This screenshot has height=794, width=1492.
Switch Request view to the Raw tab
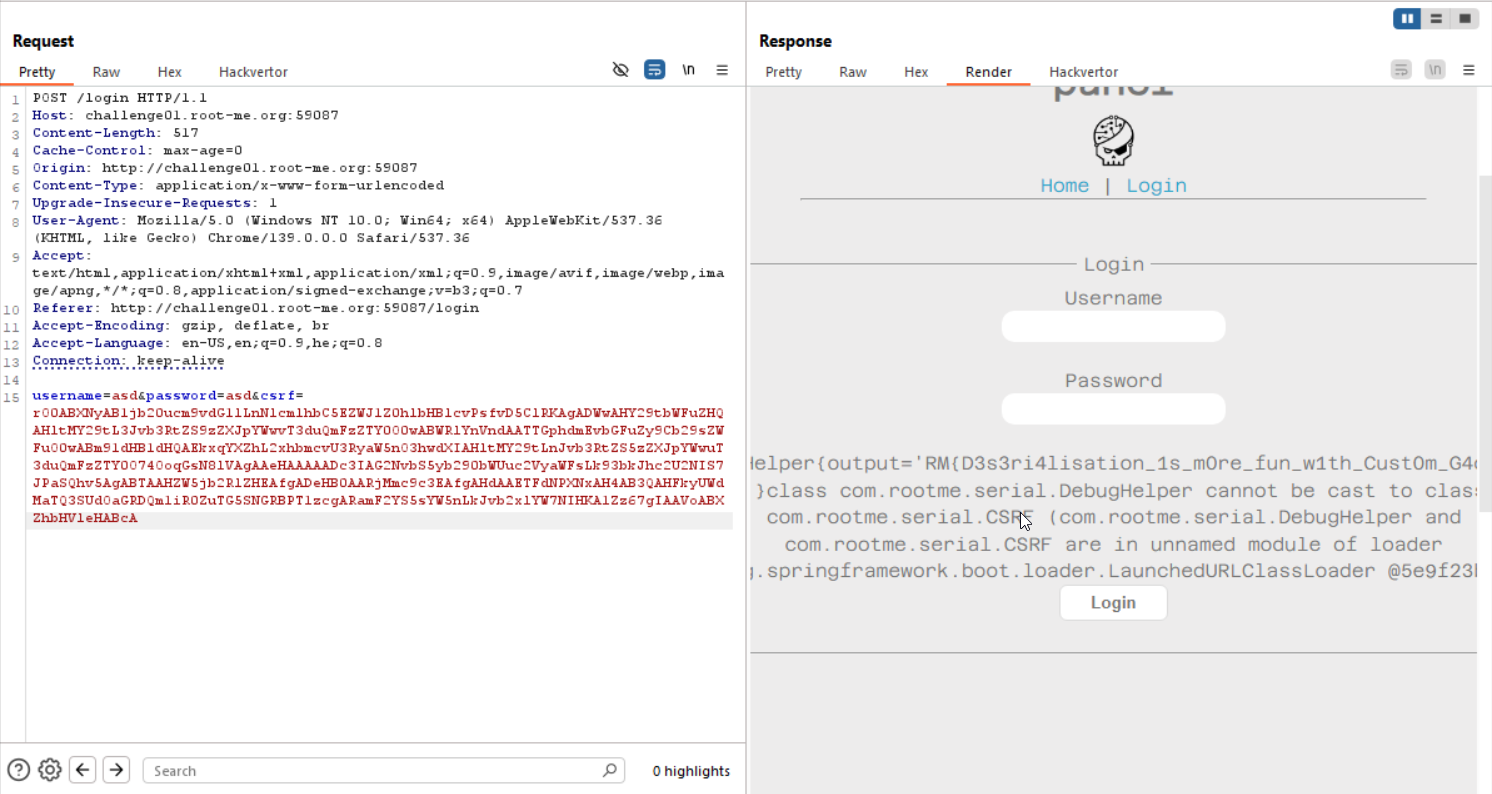coord(106,72)
